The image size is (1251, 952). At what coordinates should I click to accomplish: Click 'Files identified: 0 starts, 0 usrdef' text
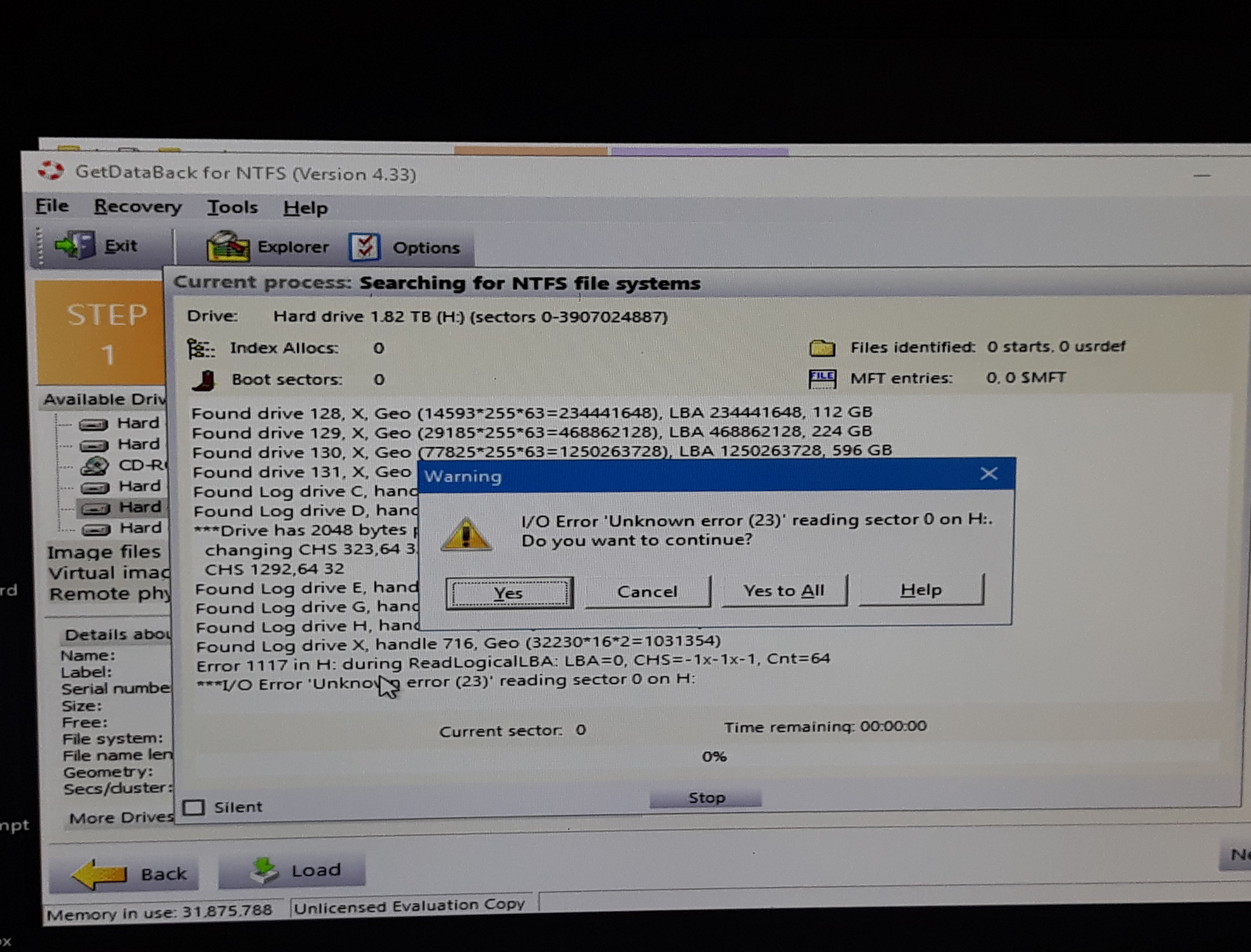pyautogui.click(x=988, y=347)
